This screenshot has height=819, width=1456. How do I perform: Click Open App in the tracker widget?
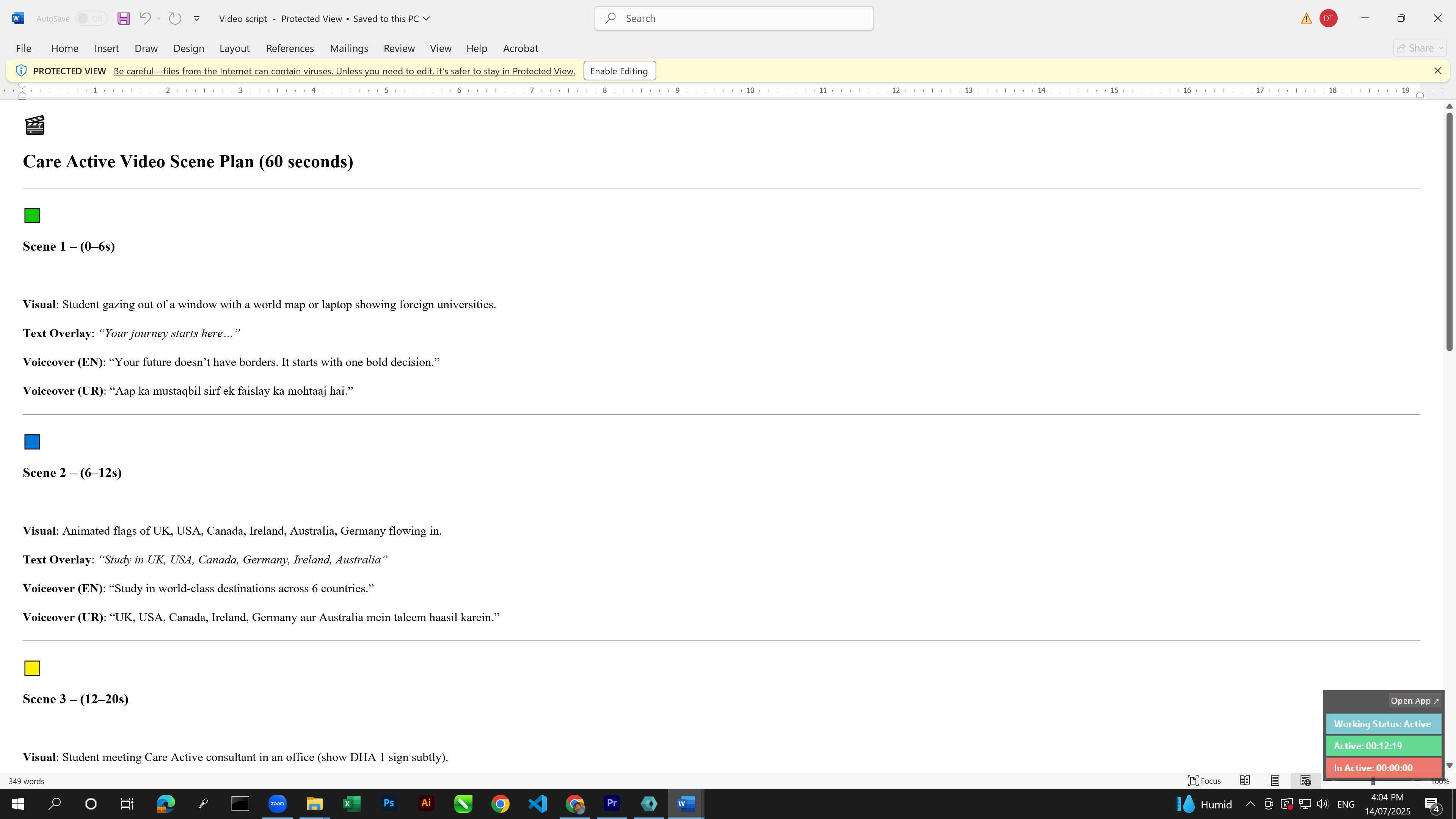pyautogui.click(x=1415, y=701)
